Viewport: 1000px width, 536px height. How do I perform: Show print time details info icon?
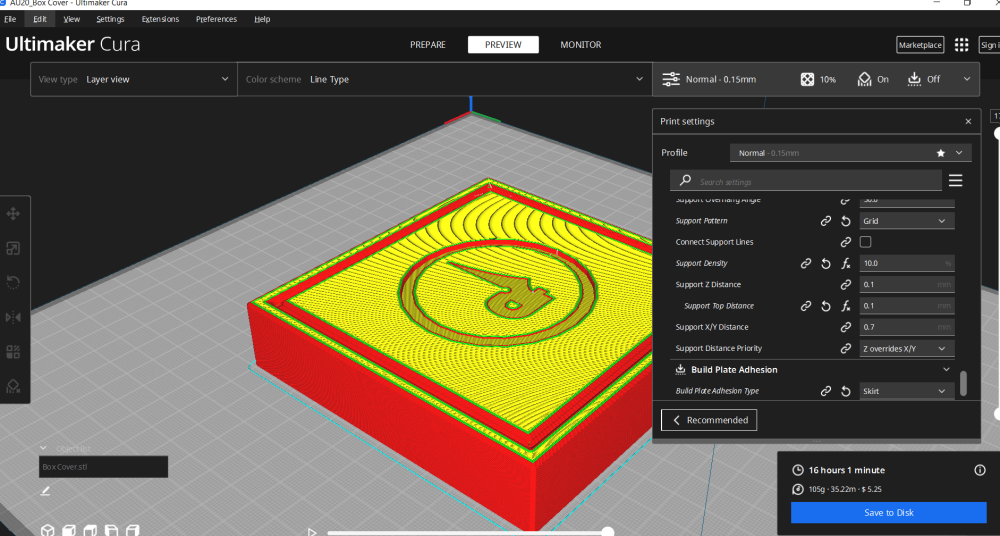pyautogui.click(x=980, y=470)
